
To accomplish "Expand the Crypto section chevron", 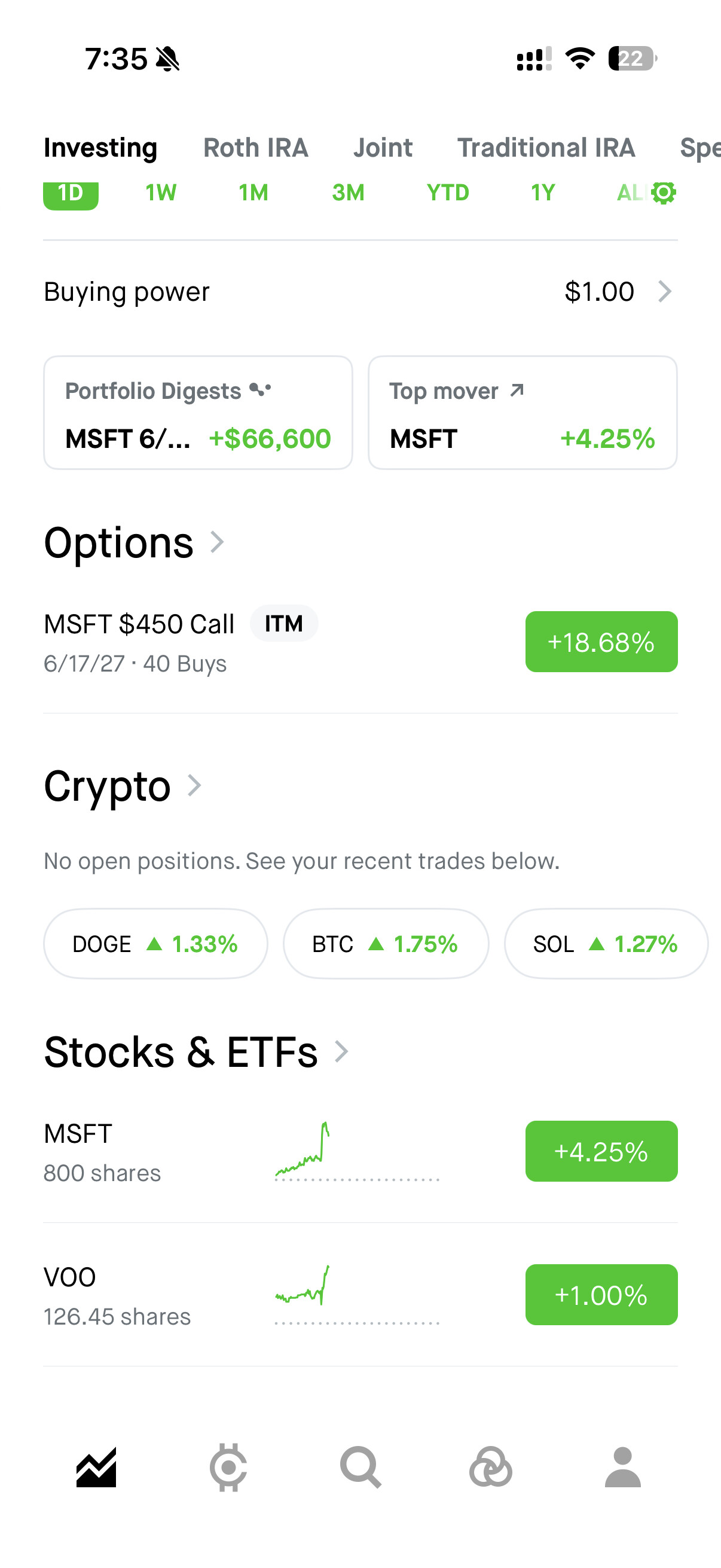I will [x=194, y=785].
